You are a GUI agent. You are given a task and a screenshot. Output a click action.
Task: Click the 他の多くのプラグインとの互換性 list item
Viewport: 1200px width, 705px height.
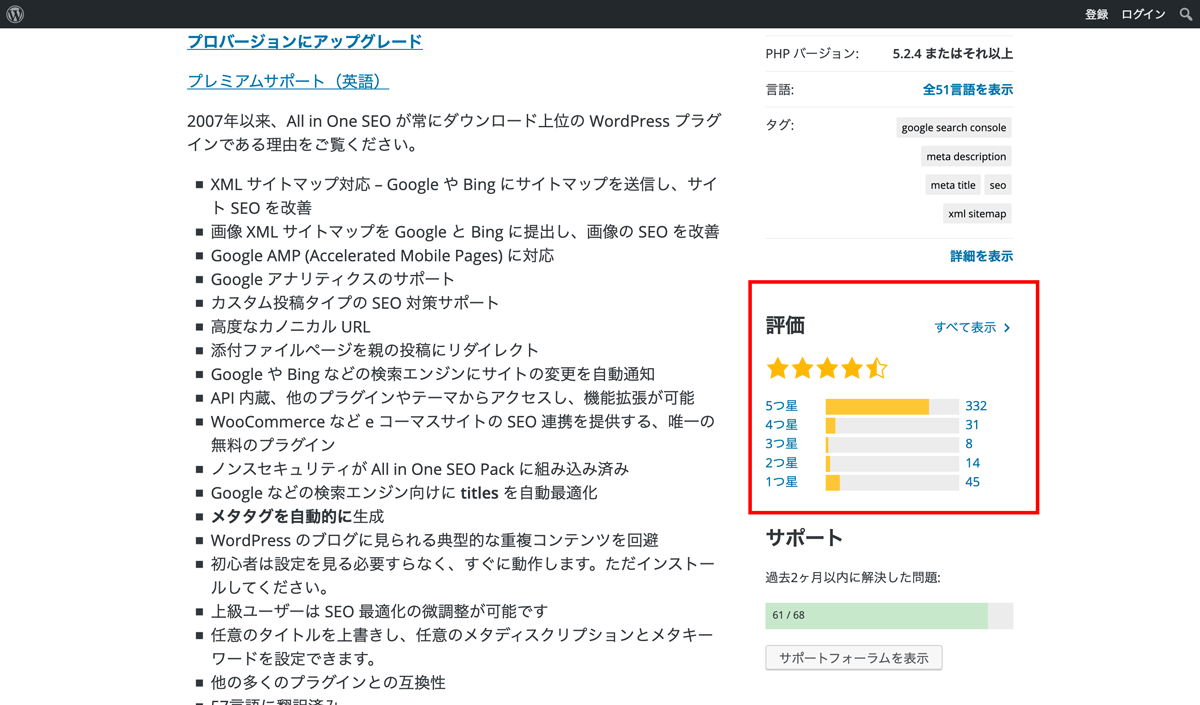click(328, 682)
